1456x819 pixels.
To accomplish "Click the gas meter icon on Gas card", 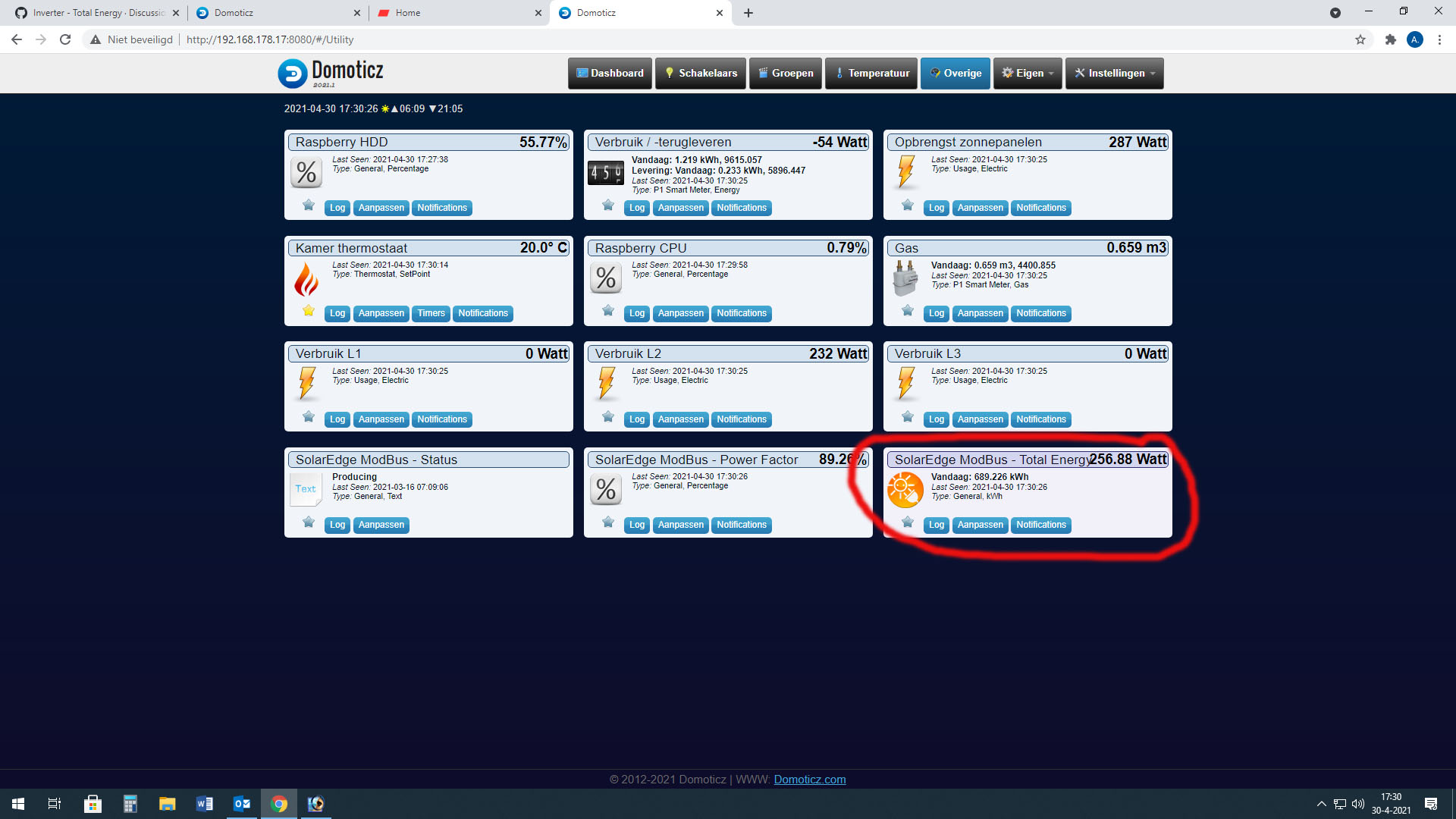I will 905,278.
